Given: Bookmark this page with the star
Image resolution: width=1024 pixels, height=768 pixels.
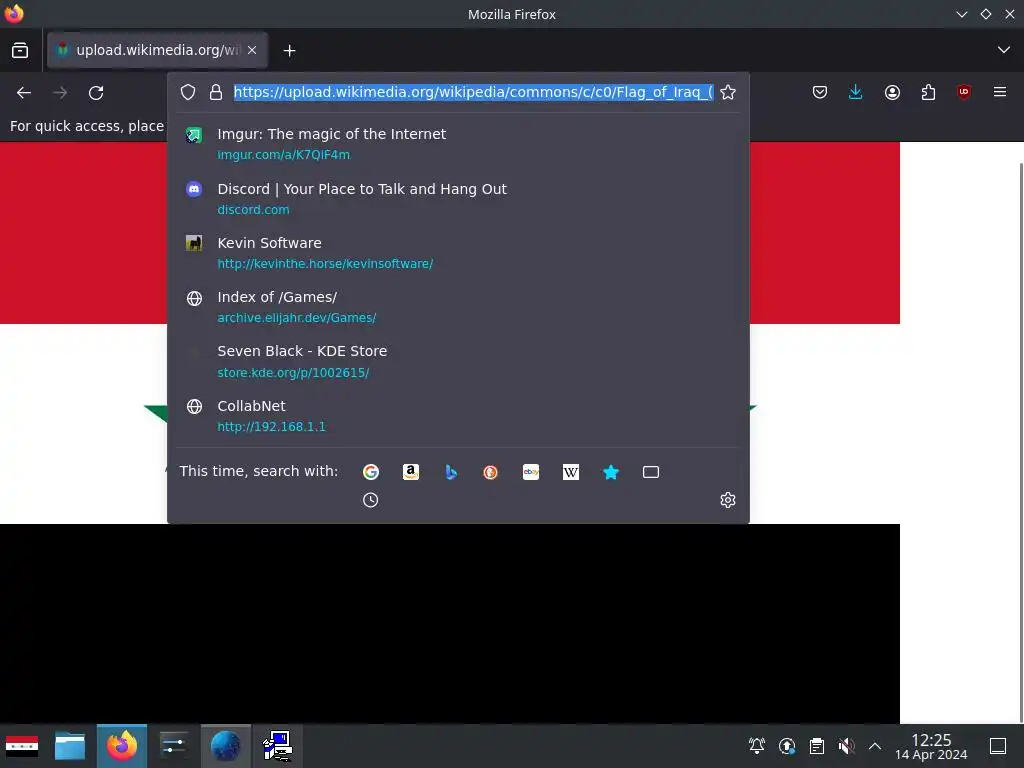Looking at the screenshot, I should pyautogui.click(x=728, y=92).
